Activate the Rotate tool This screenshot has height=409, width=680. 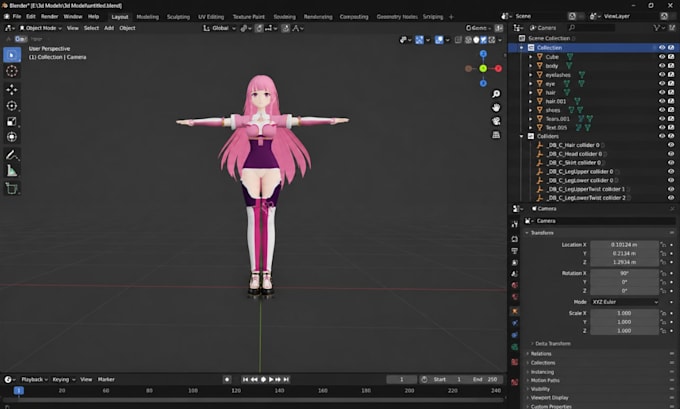point(12,105)
